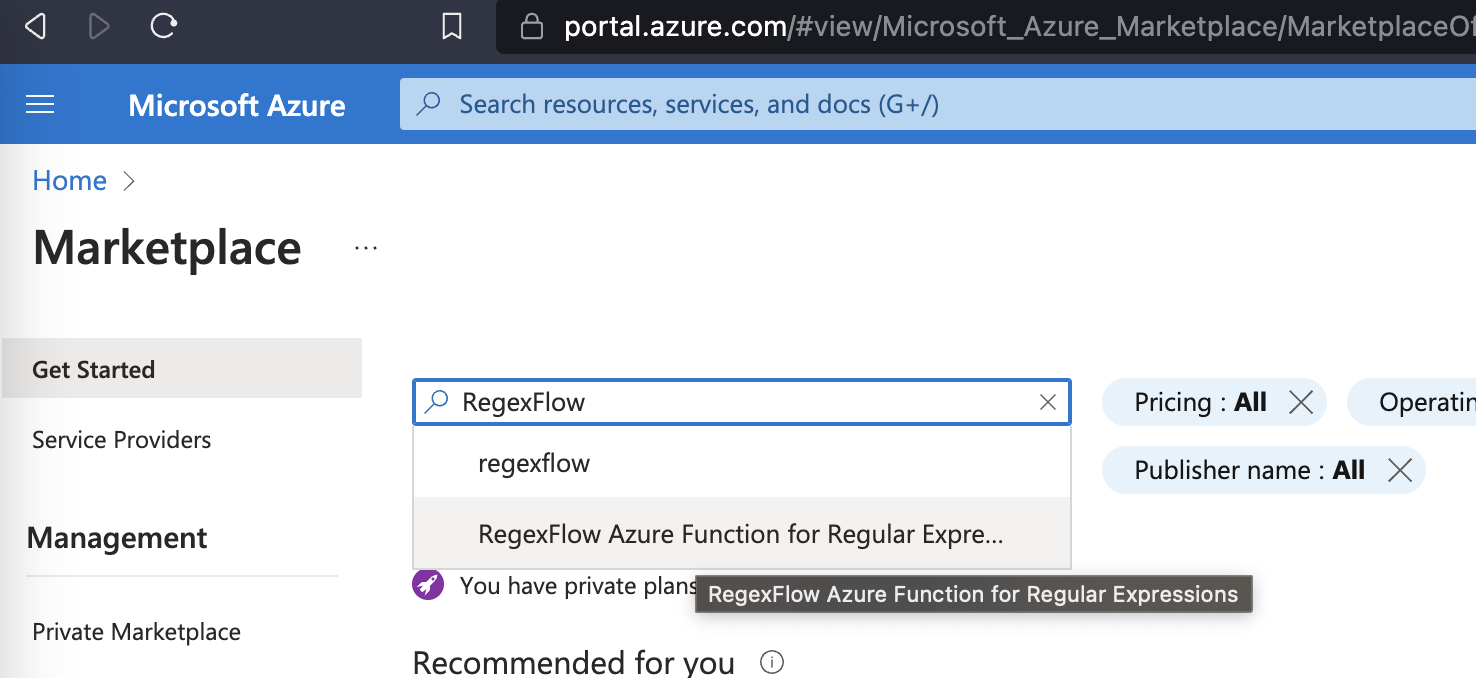Choose RegexFlow Azure Function for Regular Expressions suggestion
The image size is (1476, 678).
[x=739, y=534]
